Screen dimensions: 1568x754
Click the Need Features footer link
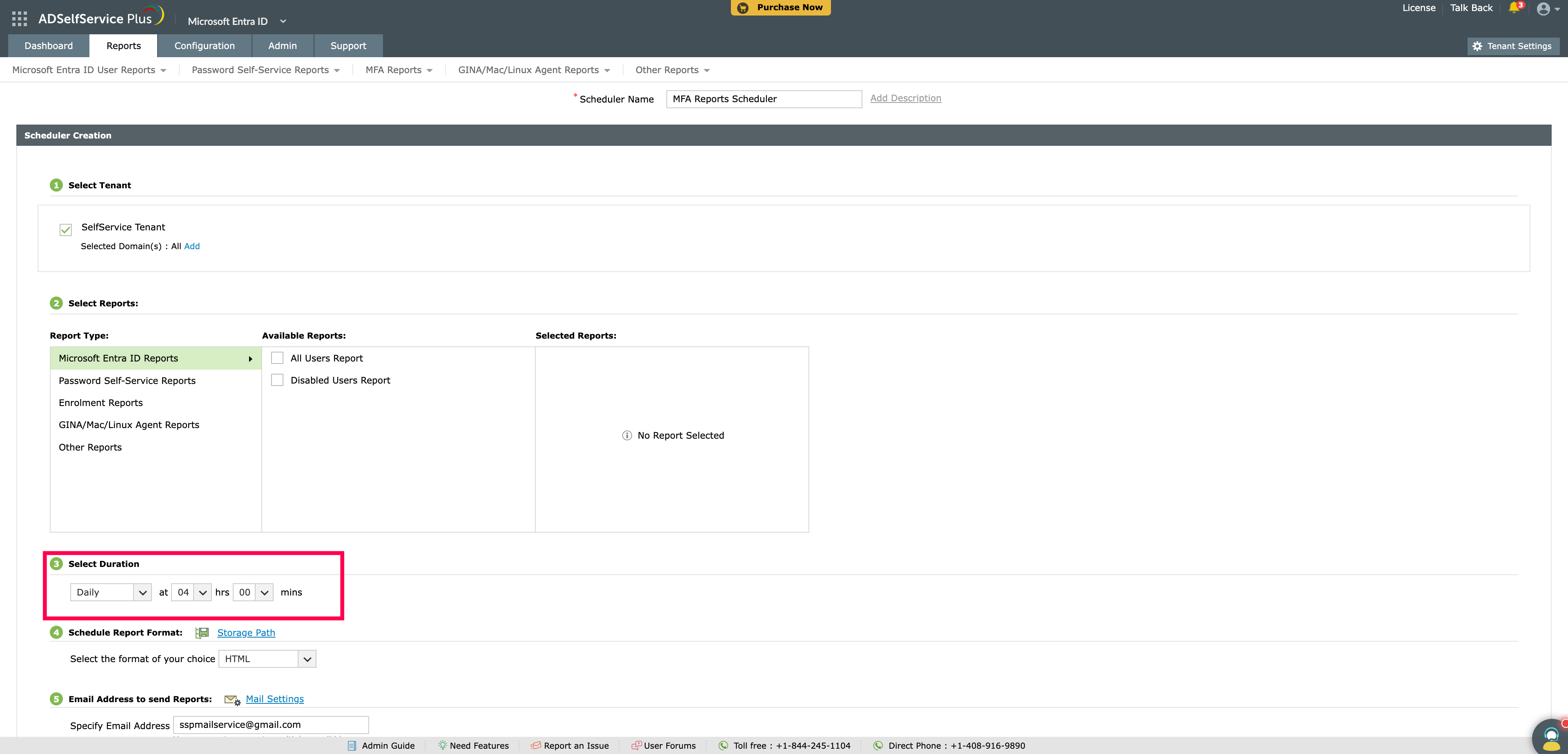tap(479, 745)
